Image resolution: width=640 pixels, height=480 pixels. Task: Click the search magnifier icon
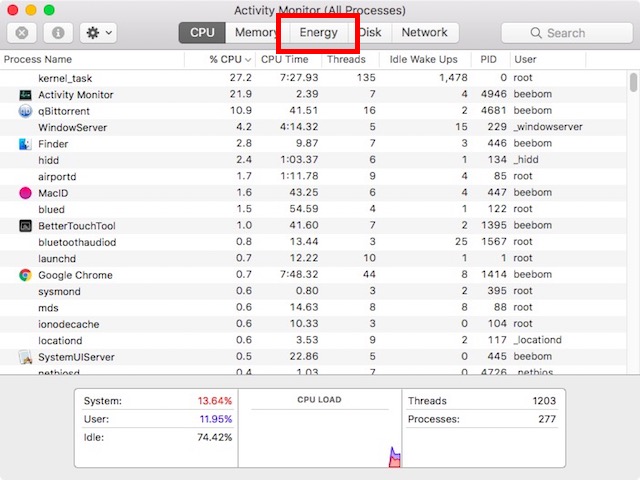coord(536,33)
